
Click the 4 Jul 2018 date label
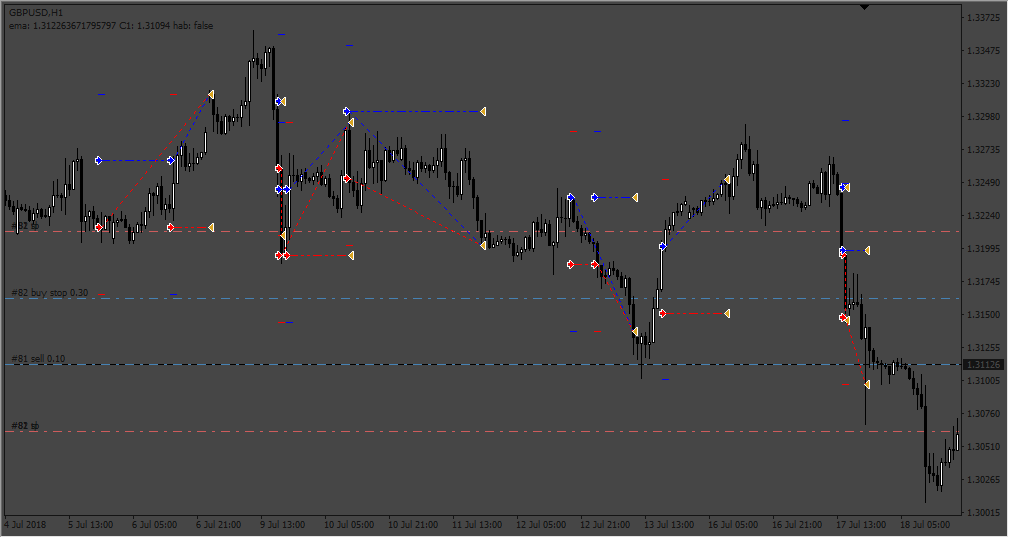click(24, 524)
